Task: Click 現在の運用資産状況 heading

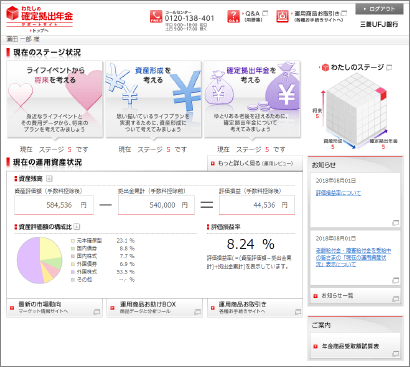Action: tap(47, 162)
